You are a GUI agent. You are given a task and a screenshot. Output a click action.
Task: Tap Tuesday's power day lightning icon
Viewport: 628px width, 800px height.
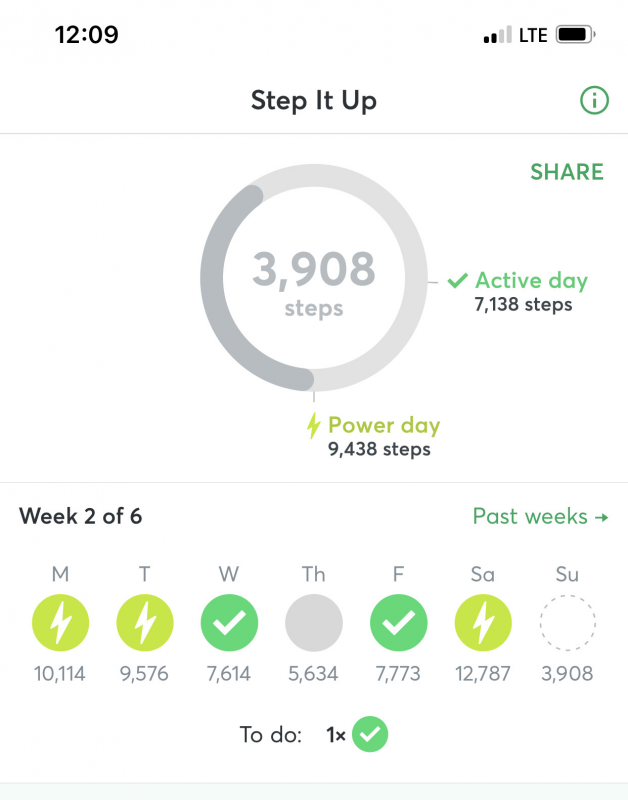145,622
